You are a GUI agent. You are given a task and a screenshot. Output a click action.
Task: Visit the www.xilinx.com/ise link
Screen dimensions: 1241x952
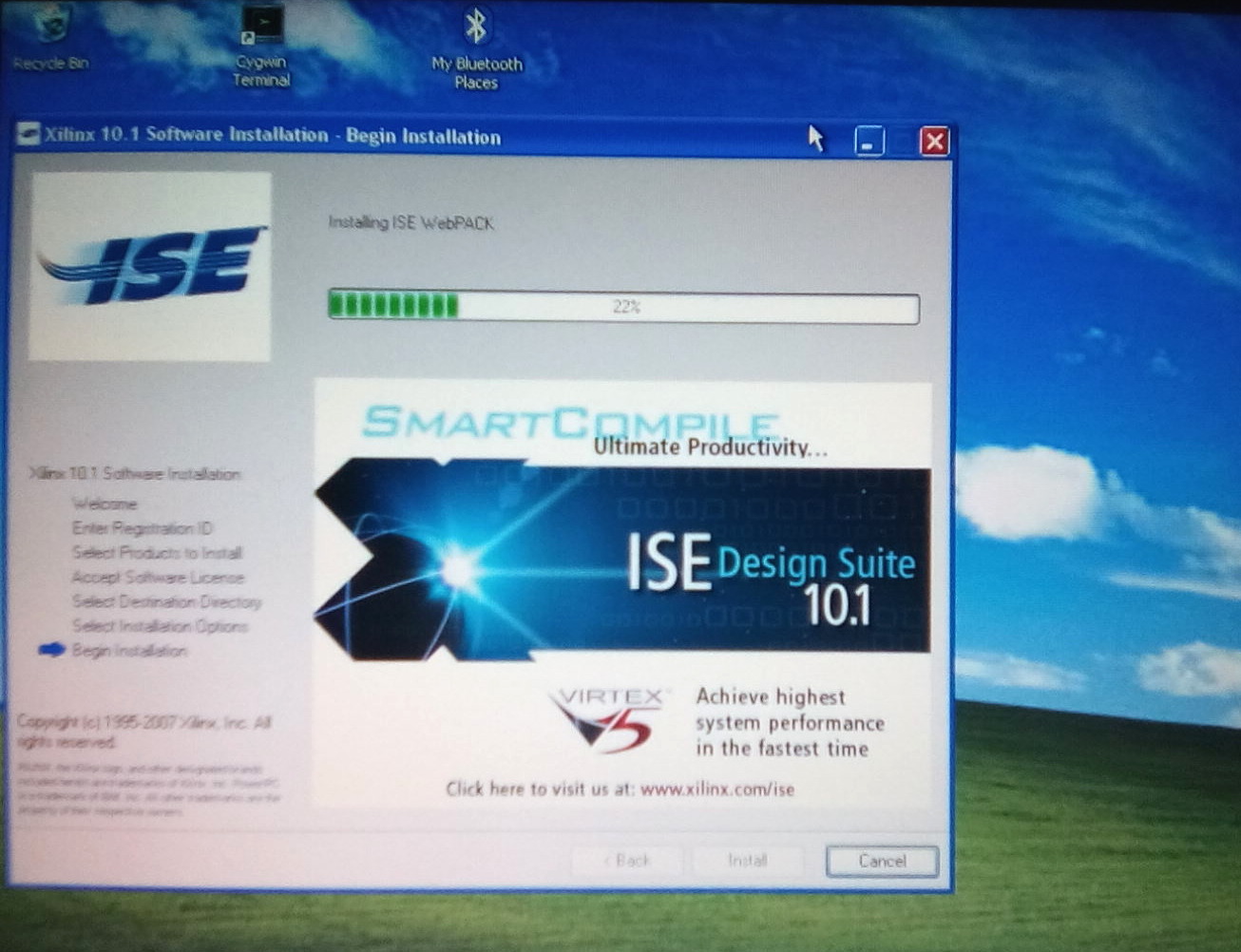717,789
